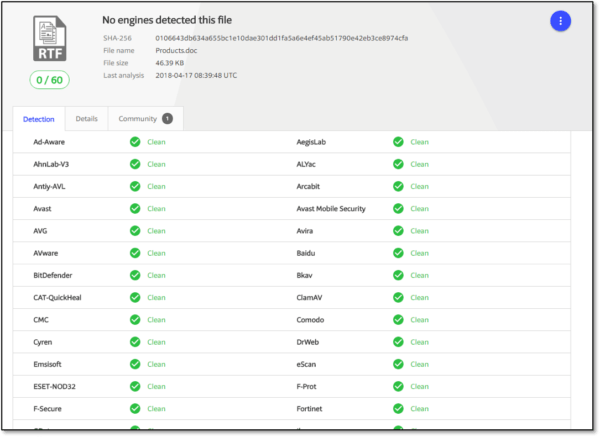This screenshot has height=437, width=600.
Task: Click the green checkmark for Cyren
Action: pyautogui.click(x=135, y=342)
